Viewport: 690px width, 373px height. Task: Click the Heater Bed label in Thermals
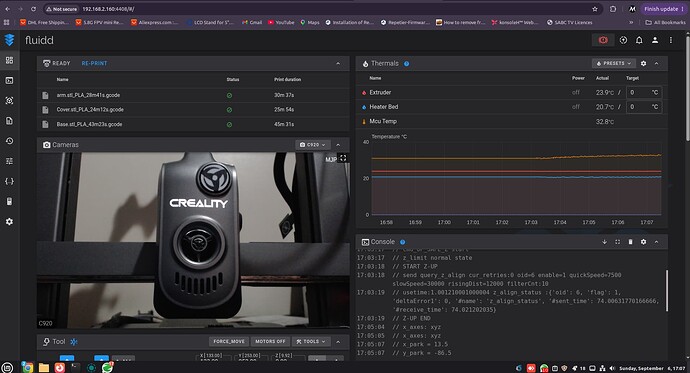click(x=384, y=107)
